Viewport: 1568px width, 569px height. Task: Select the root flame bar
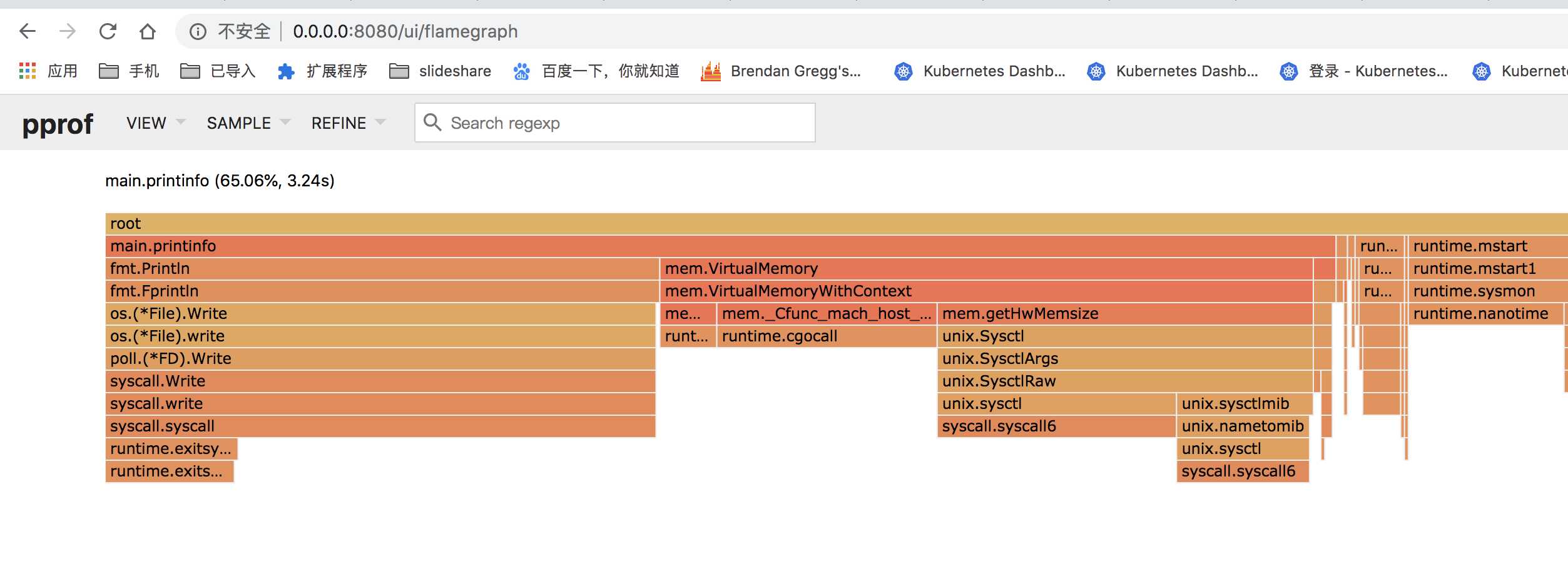point(837,223)
